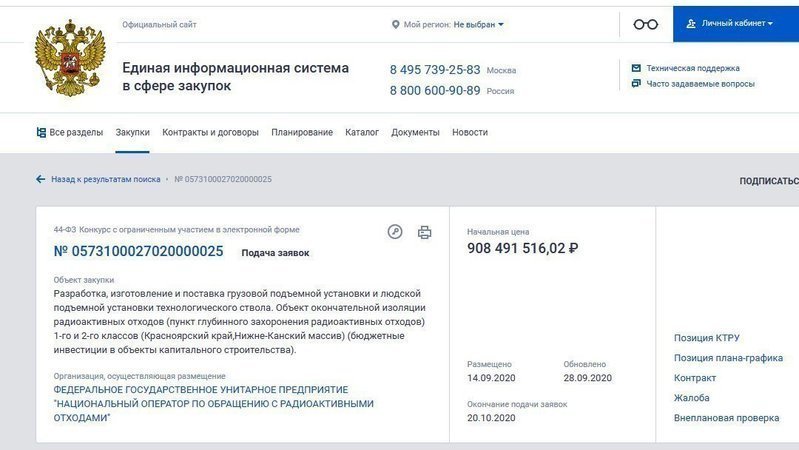Open the Планирование menu item
The image size is (799, 450).
click(301, 132)
